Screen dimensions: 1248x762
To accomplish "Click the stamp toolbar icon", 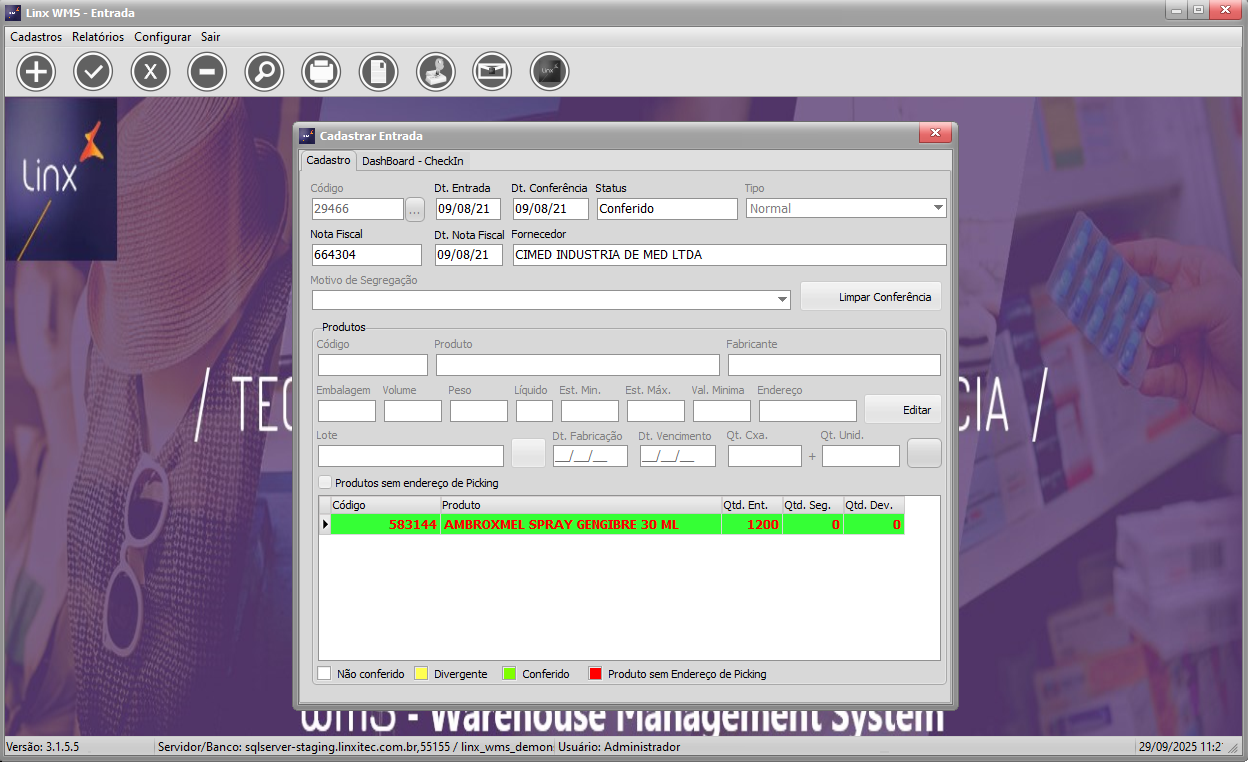I will point(435,72).
